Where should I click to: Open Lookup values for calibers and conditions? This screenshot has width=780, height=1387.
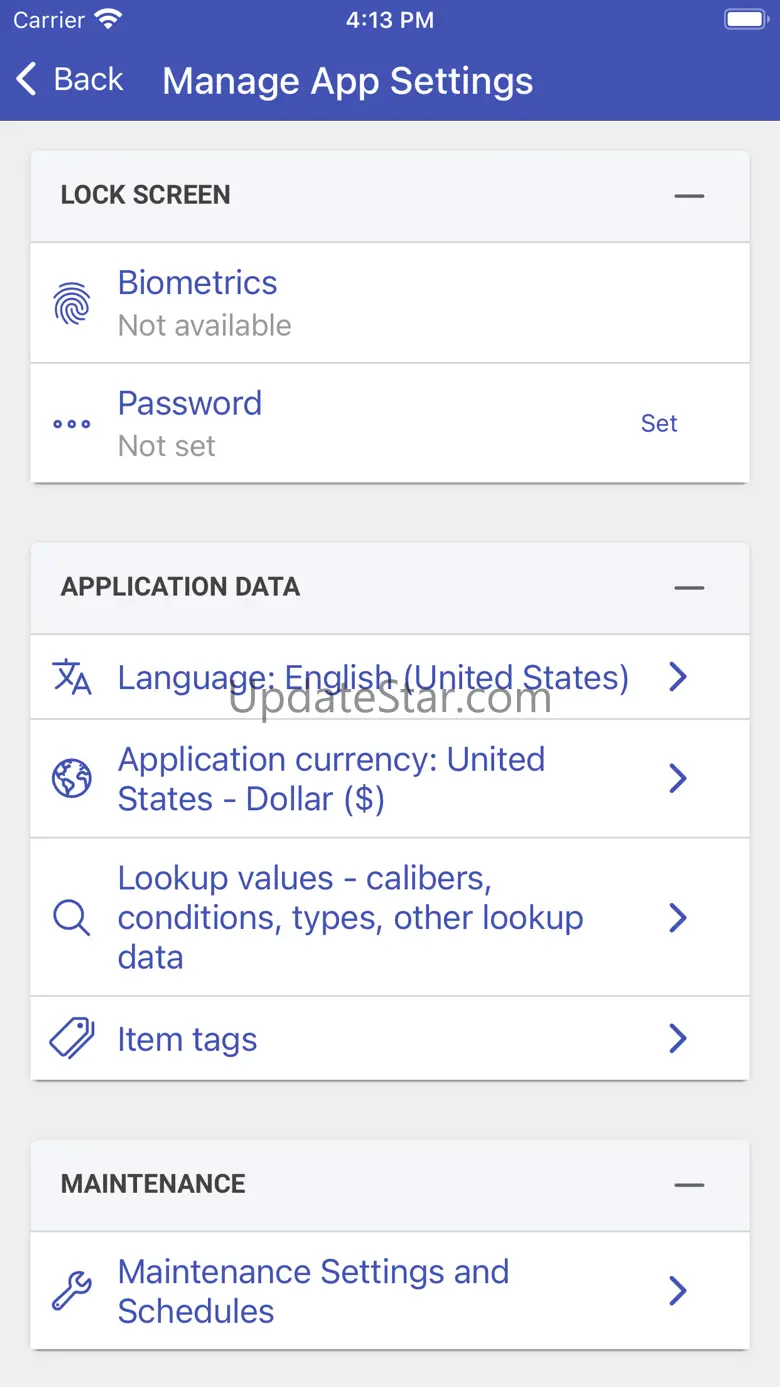[350, 917]
